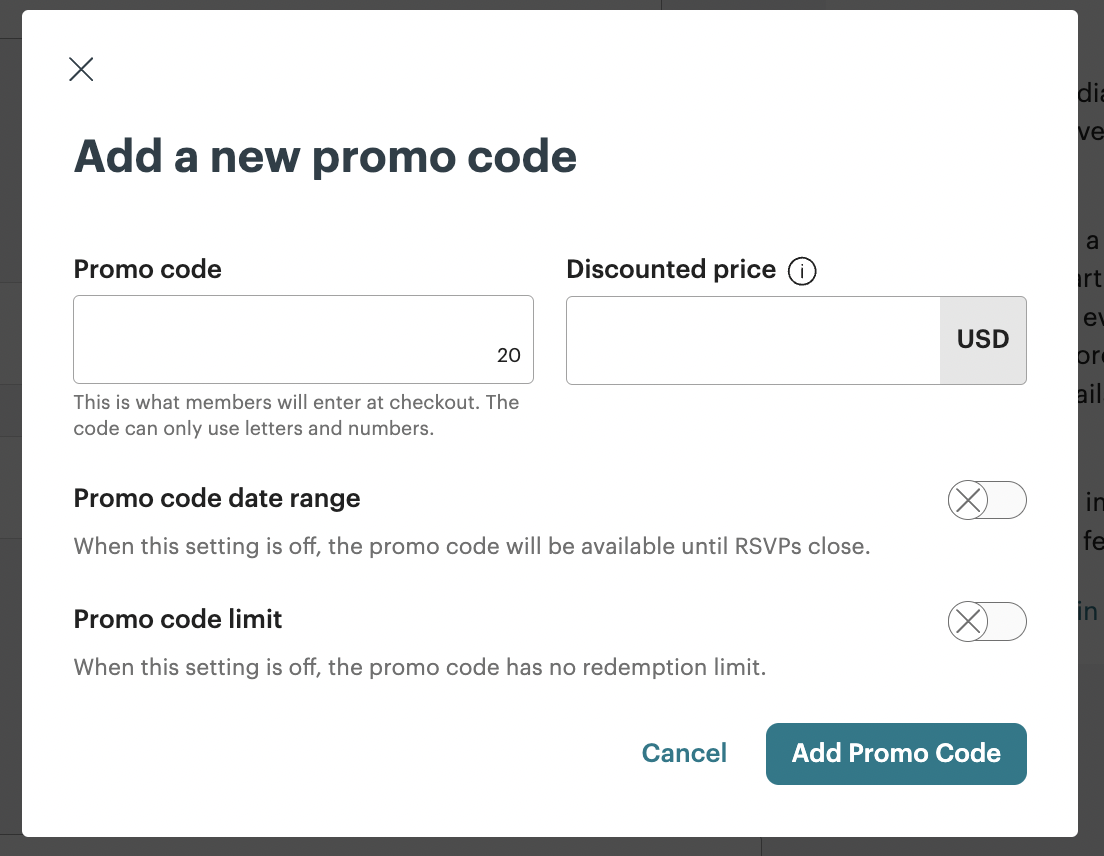Click the Promo code input showing 20
Screen dimensions: 1104x856
(303, 340)
